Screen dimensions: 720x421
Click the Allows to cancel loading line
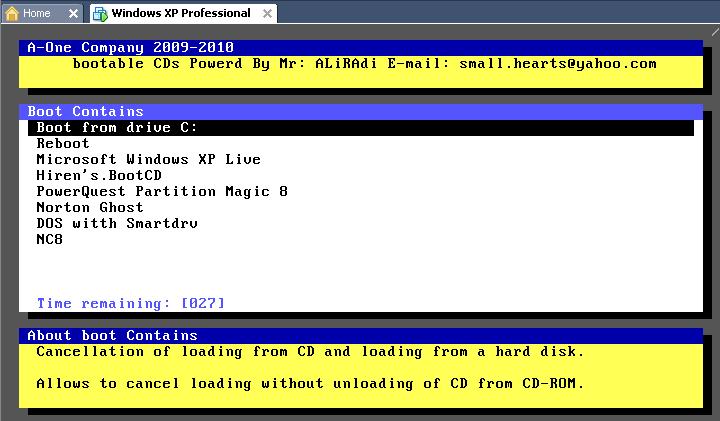310,383
